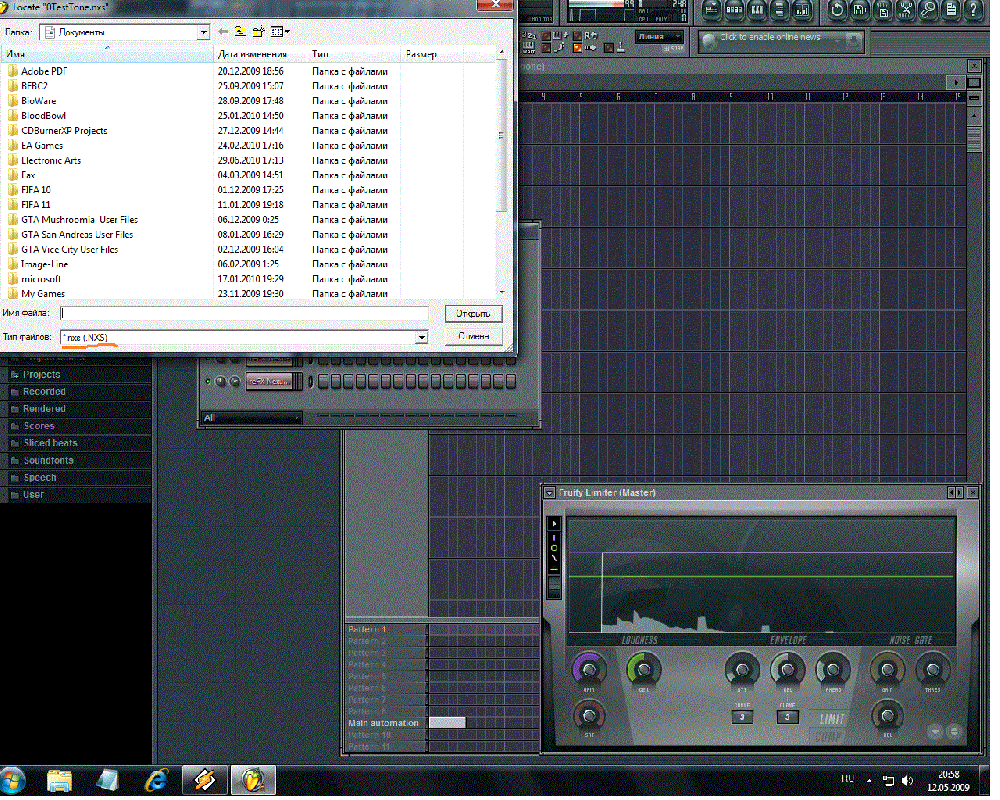Toggle first step button of bottom channel
This screenshot has width=1000, height=800.
pyautogui.click(x=323, y=382)
